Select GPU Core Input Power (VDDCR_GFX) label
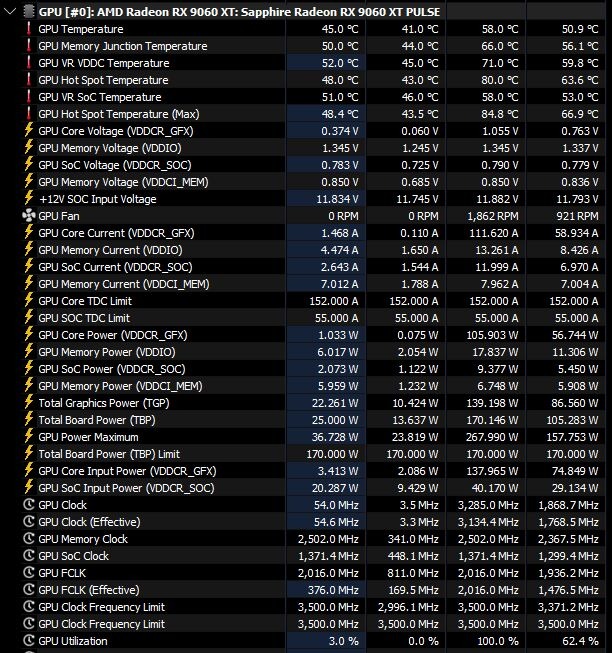The height and width of the screenshot is (653, 612). (127, 471)
